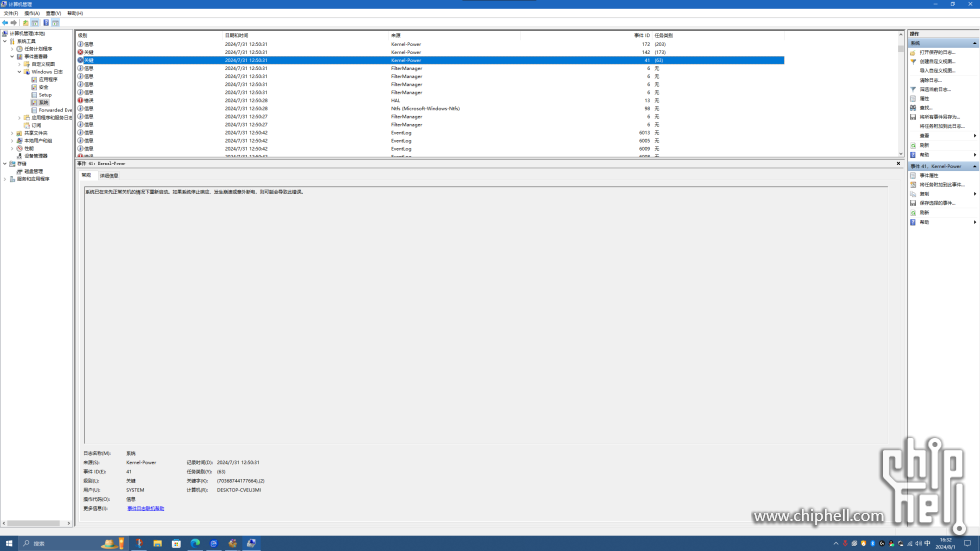Click the Back arrow in the toolbar
Screen dimensions: 980x551
click(x=5, y=22)
